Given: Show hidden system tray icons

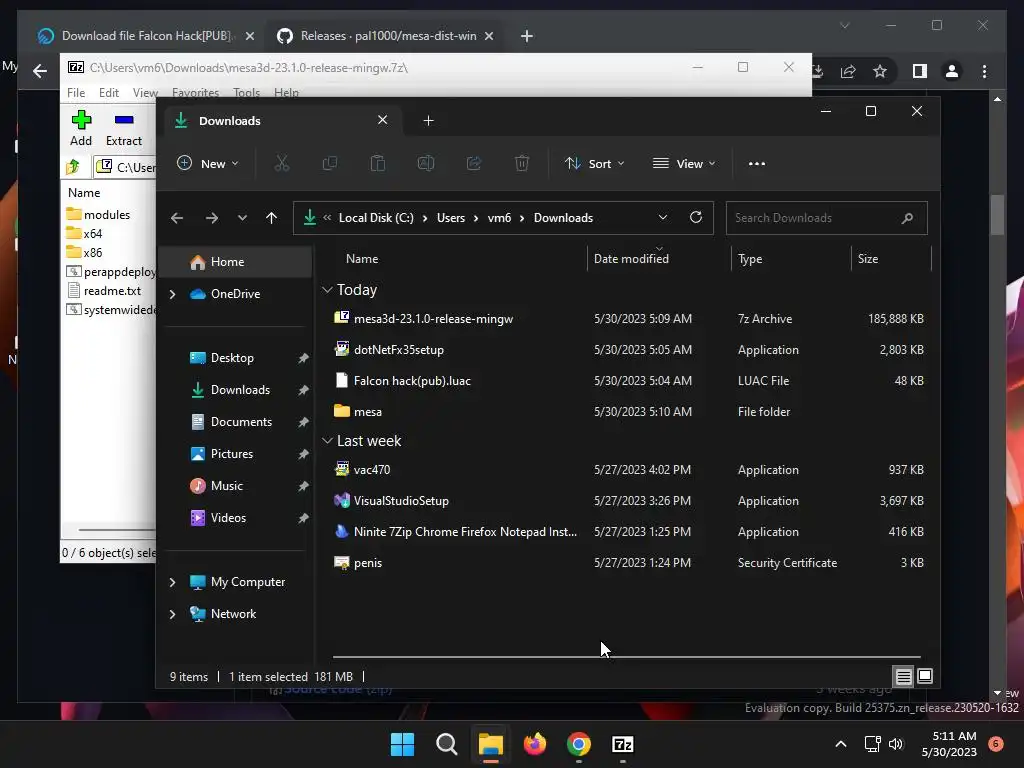Looking at the screenshot, I should click(841, 744).
